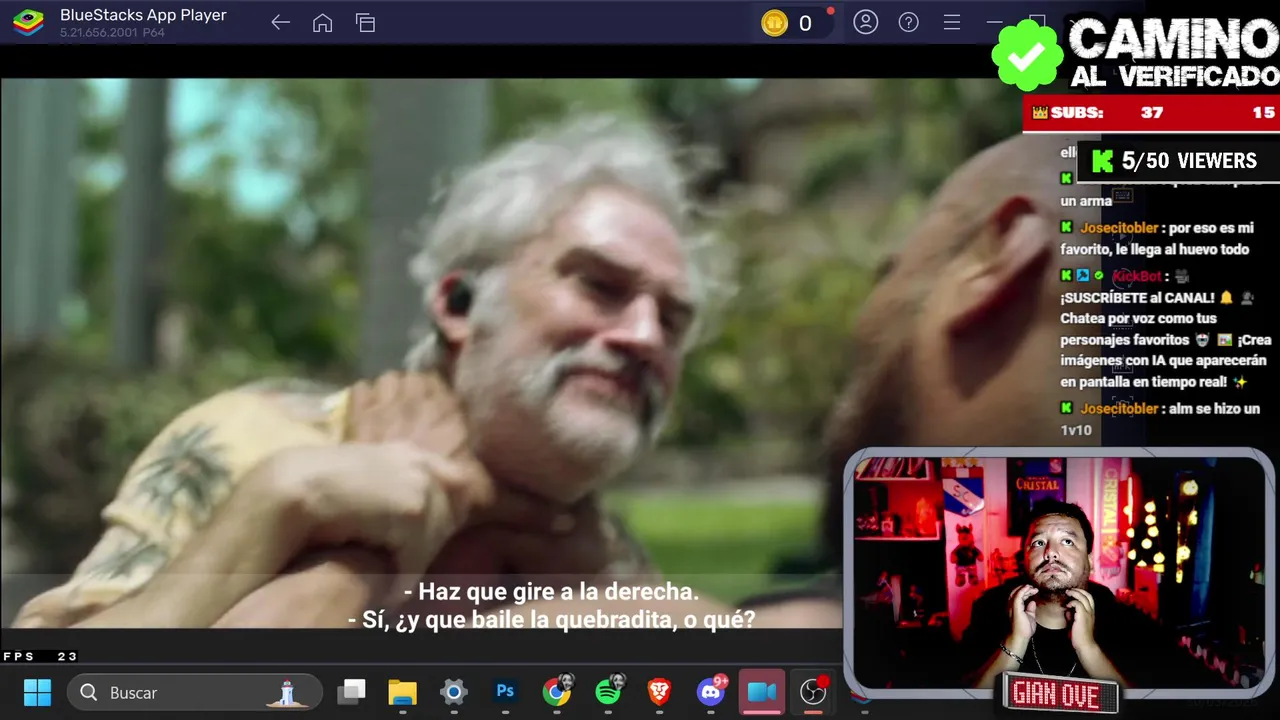Open Brave browser from the taskbar
The width and height of the screenshot is (1280, 720).
pyautogui.click(x=659, y=692)
